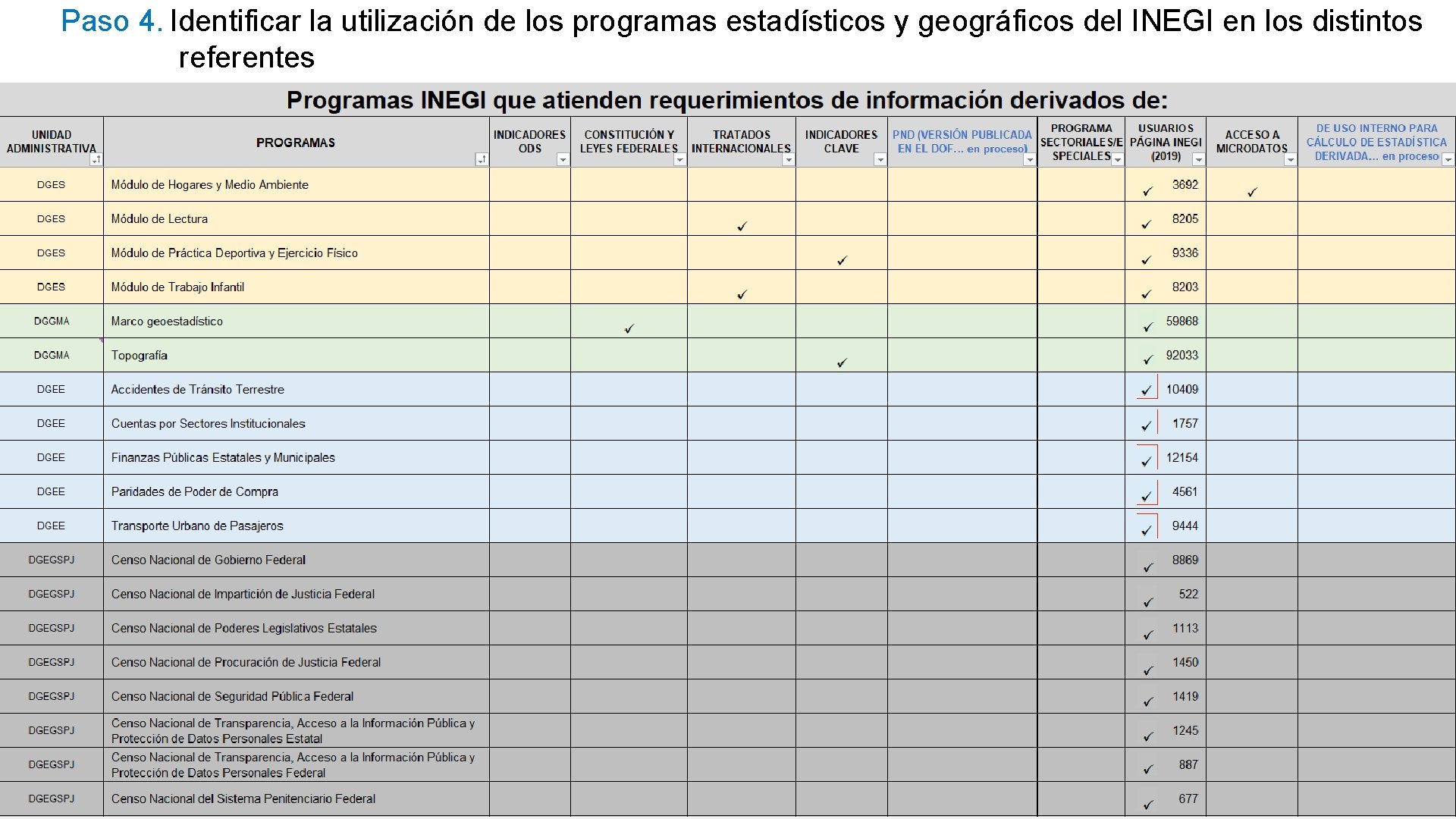
Task: Open Acceso a Microdatos filter arrow
Action: click(1290, 159)
